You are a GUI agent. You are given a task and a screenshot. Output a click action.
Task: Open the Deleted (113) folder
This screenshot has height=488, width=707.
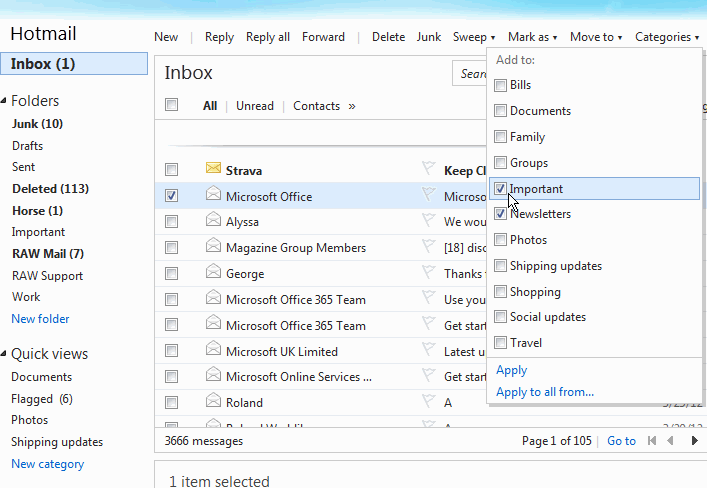[50, 189]
